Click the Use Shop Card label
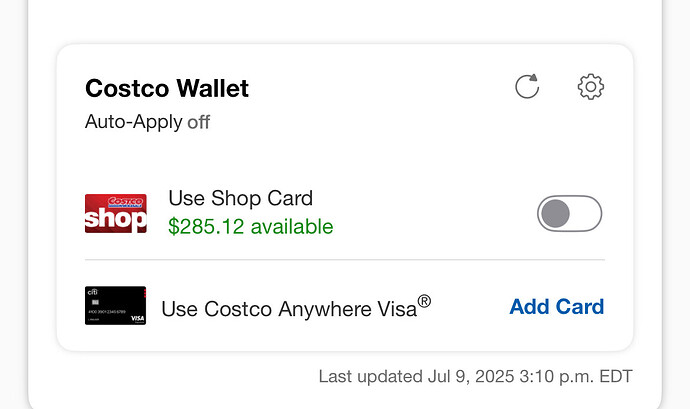Screen dimensions: 690x409 click(x=241, y=198)
